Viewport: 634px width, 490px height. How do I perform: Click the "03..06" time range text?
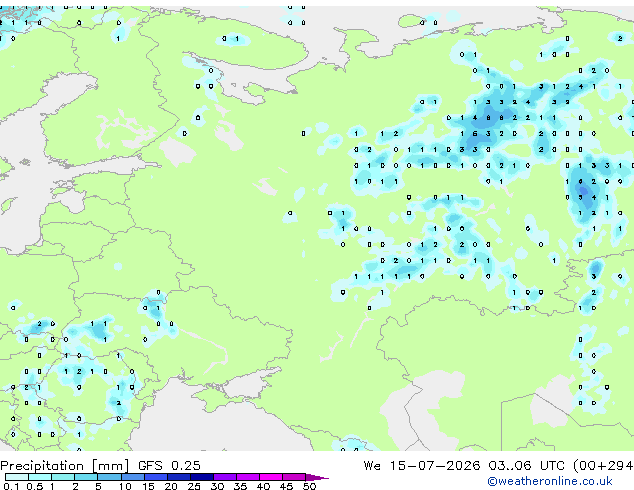click(x=509, y=466)
